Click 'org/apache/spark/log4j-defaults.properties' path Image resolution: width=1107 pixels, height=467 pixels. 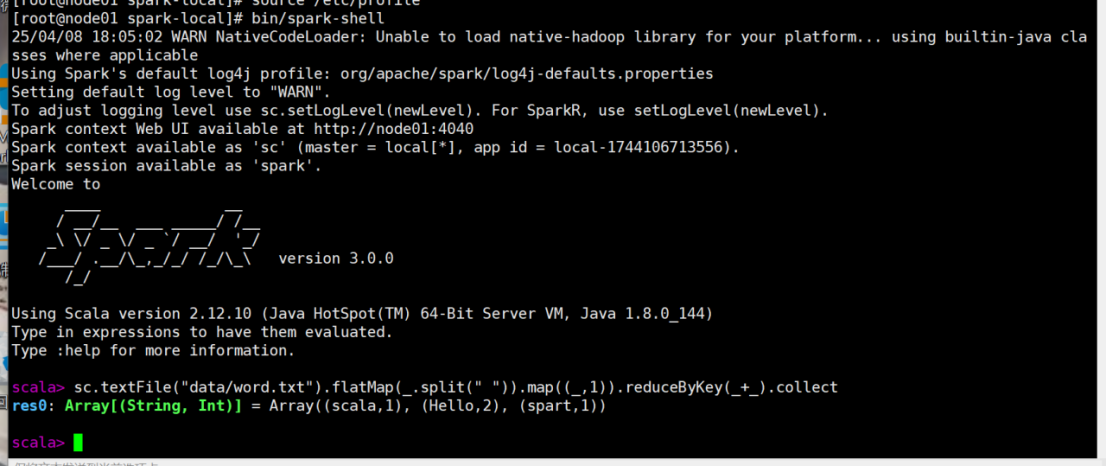527,74
